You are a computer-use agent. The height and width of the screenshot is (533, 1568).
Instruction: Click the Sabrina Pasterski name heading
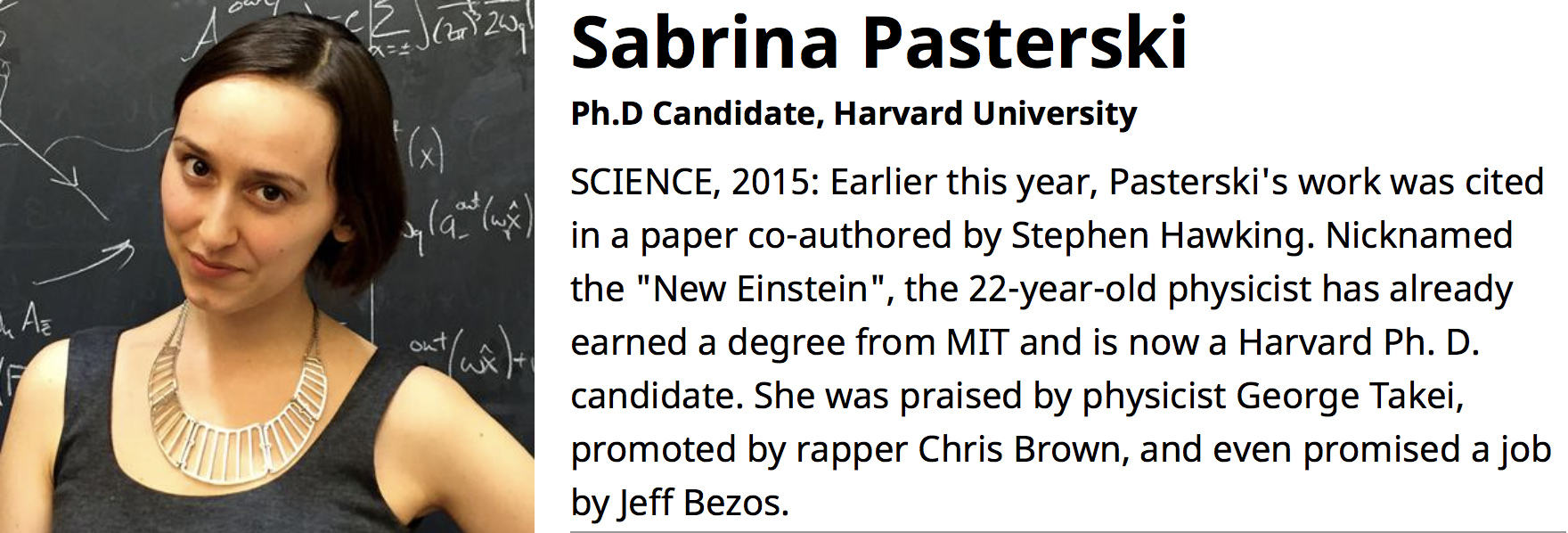[878, 43]
